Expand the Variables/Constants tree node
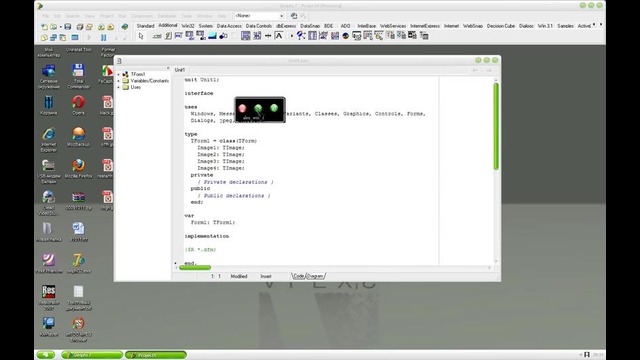 [x=119, y=81]
